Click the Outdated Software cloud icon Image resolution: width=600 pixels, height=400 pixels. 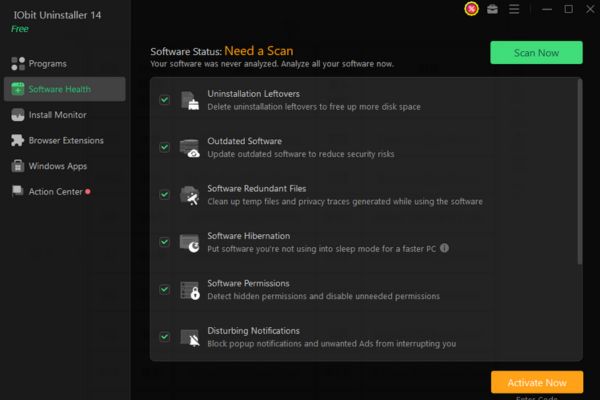[190, 148]
